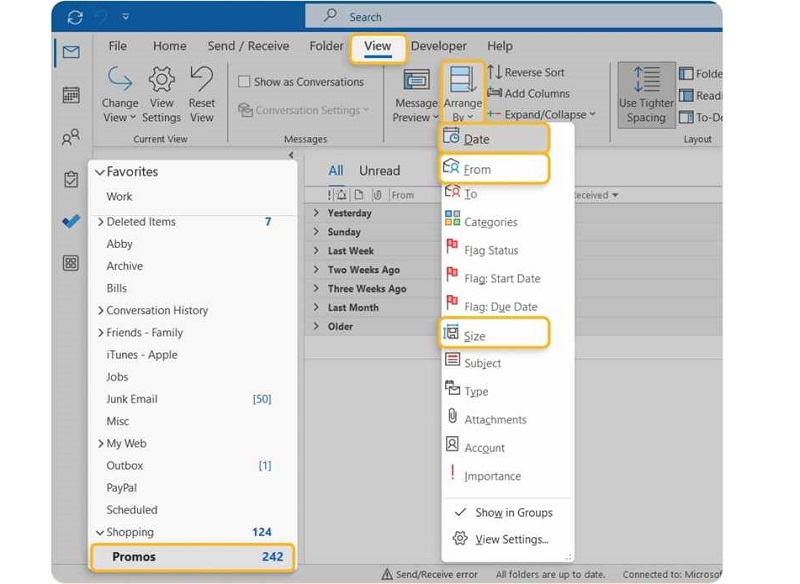The width and height of the screenshot is (800, 584).
Task: Click the To-Do Bar layout button
Action: pyautogui.click(x=700, y=117)
